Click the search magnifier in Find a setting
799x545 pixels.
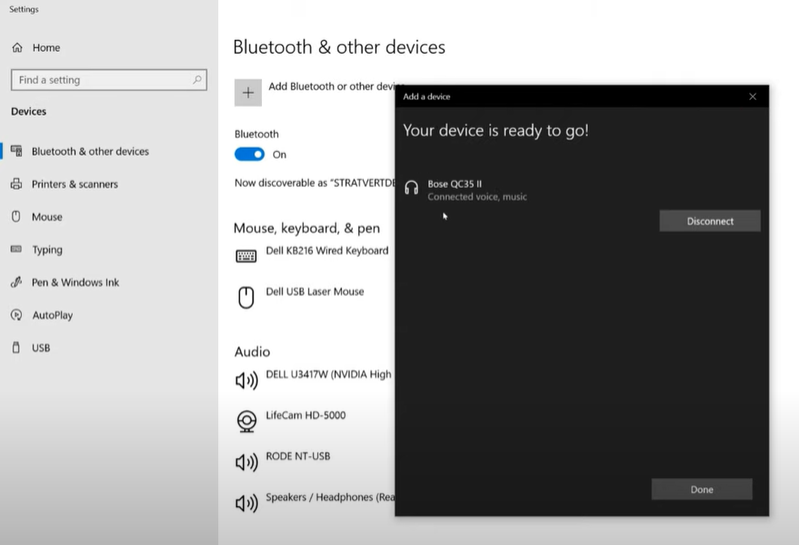click(198, 80)
